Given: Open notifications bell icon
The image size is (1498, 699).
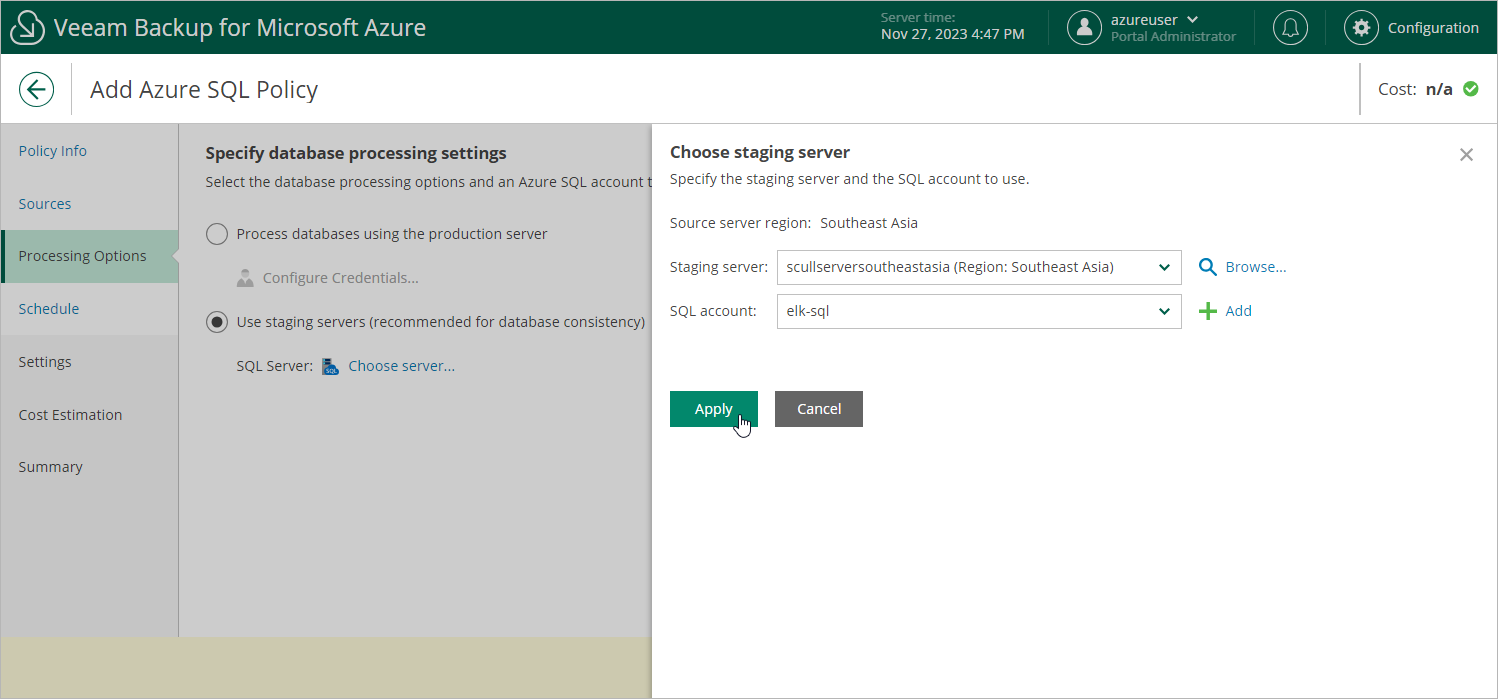Looking at the screenshot, I should tap(1291, 28).
